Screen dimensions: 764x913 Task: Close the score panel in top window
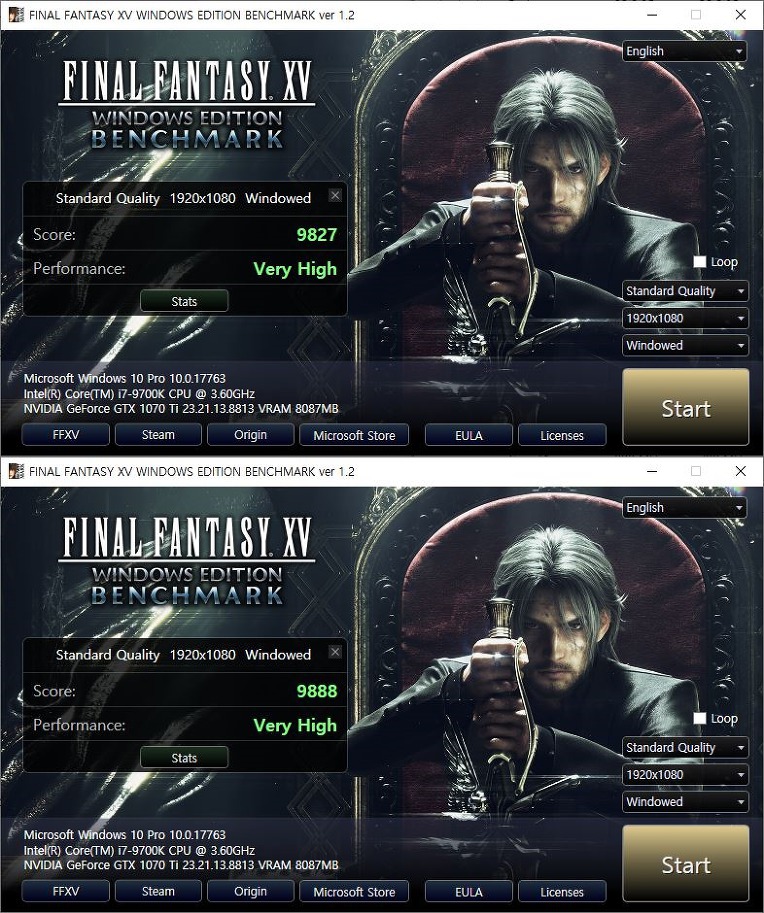tap(335, 196)
